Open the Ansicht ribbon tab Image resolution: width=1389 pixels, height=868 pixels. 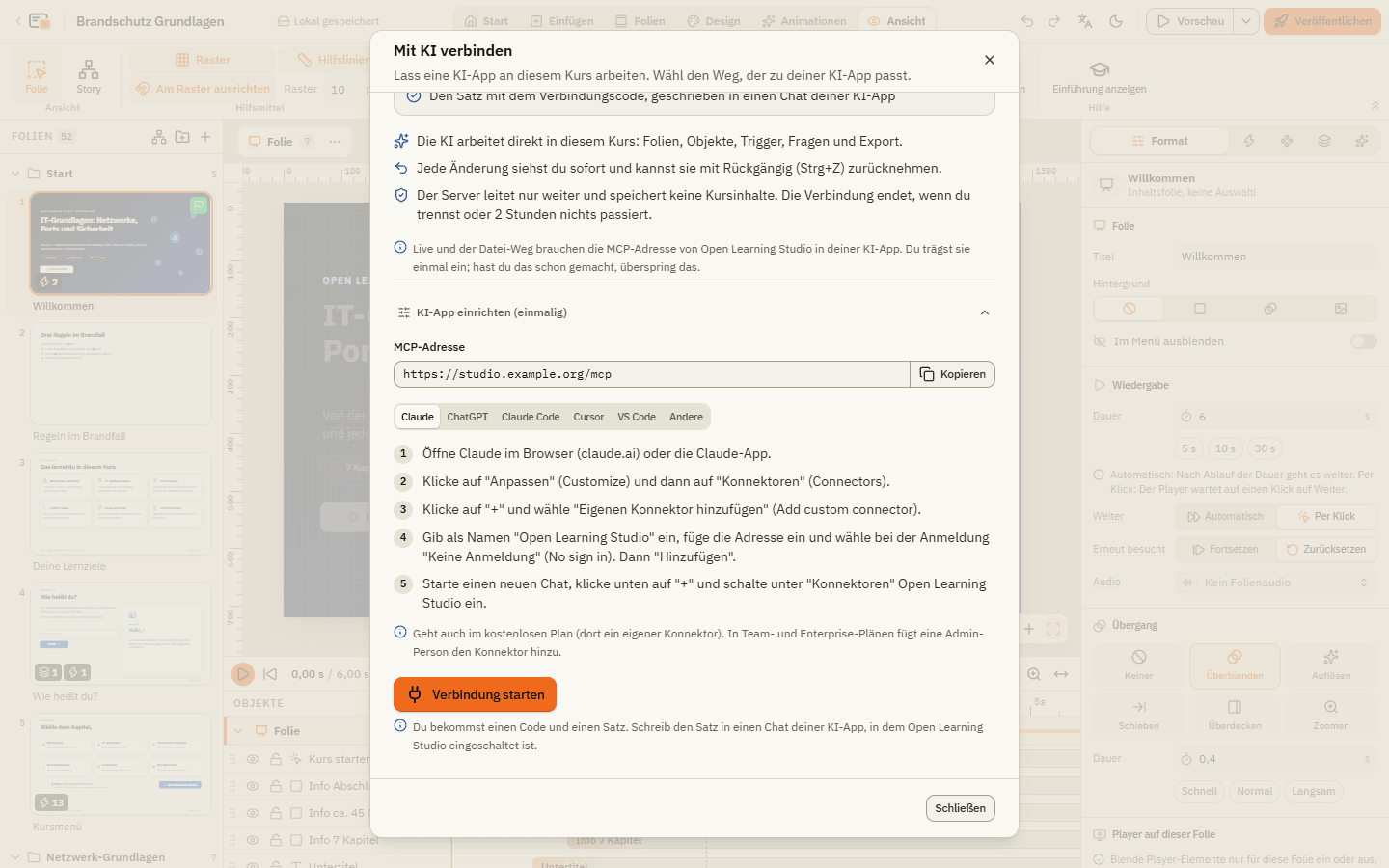click(x=896, y=21)
